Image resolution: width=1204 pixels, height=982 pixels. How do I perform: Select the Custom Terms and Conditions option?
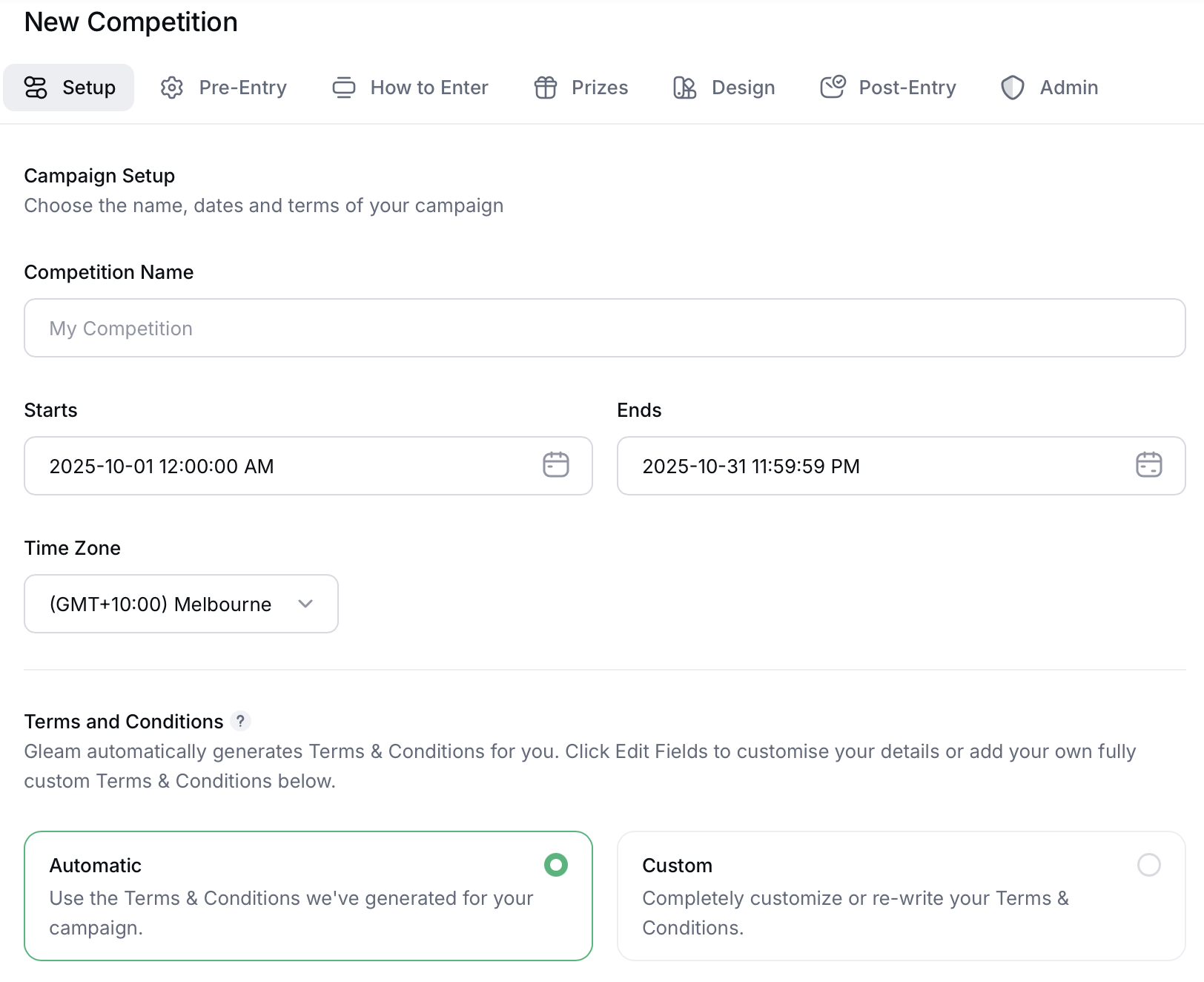(1148, 865)
